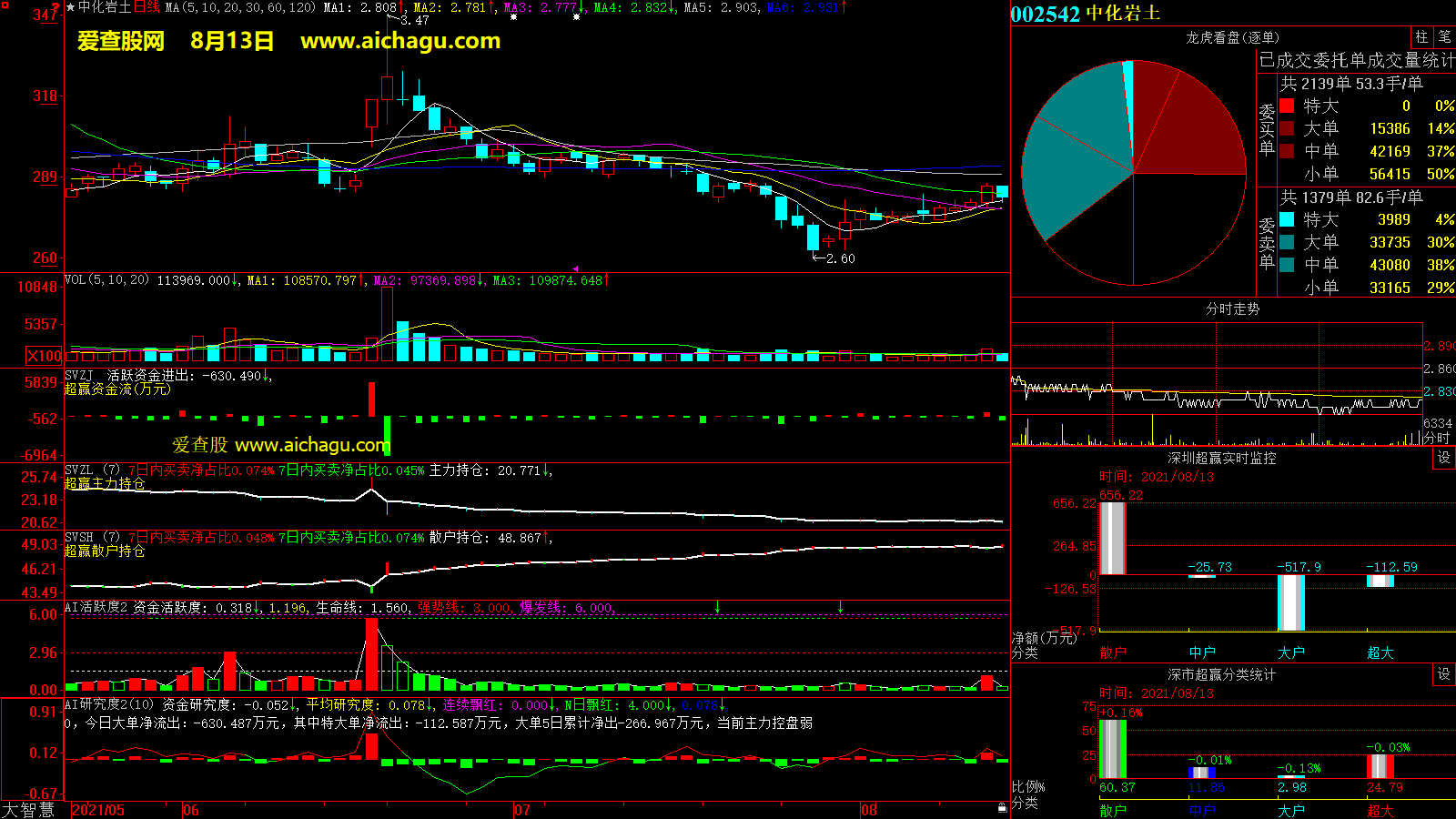Viewport: 1456px width, 819px height.
Task: Click the X100 volume multiplier box
Action: tap(45, 356)
